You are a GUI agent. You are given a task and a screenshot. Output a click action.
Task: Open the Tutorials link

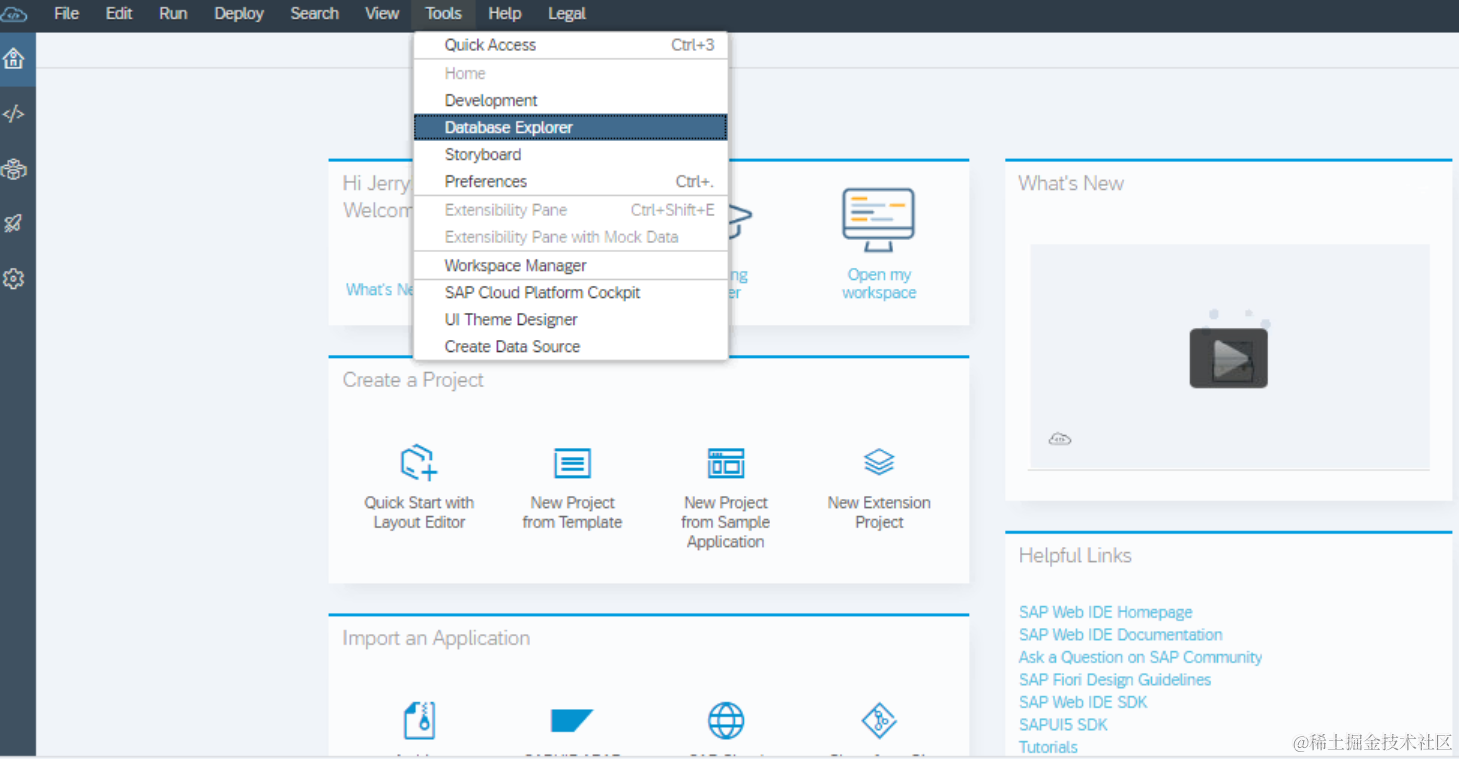click(1048, 747)
